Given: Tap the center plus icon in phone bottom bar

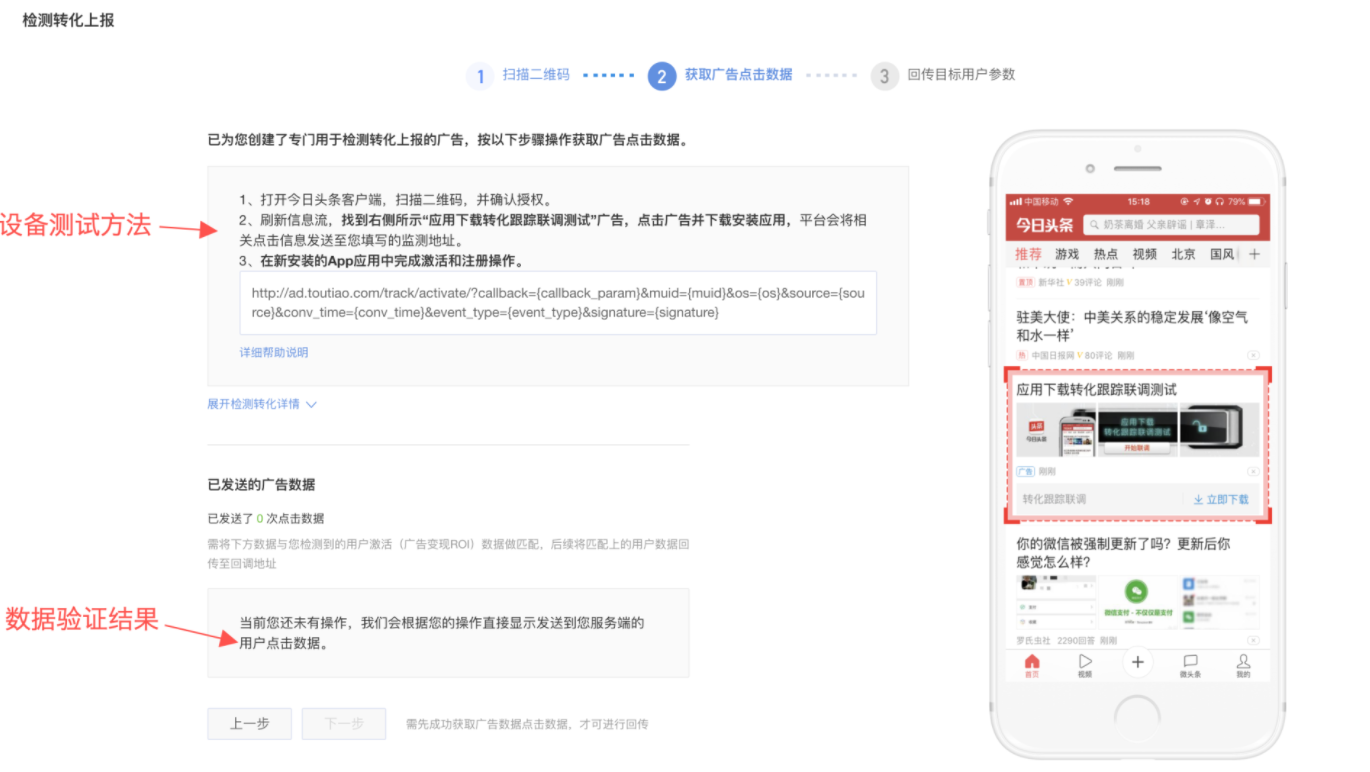Looking at the screenshot, I should [x=1137, y=662].
